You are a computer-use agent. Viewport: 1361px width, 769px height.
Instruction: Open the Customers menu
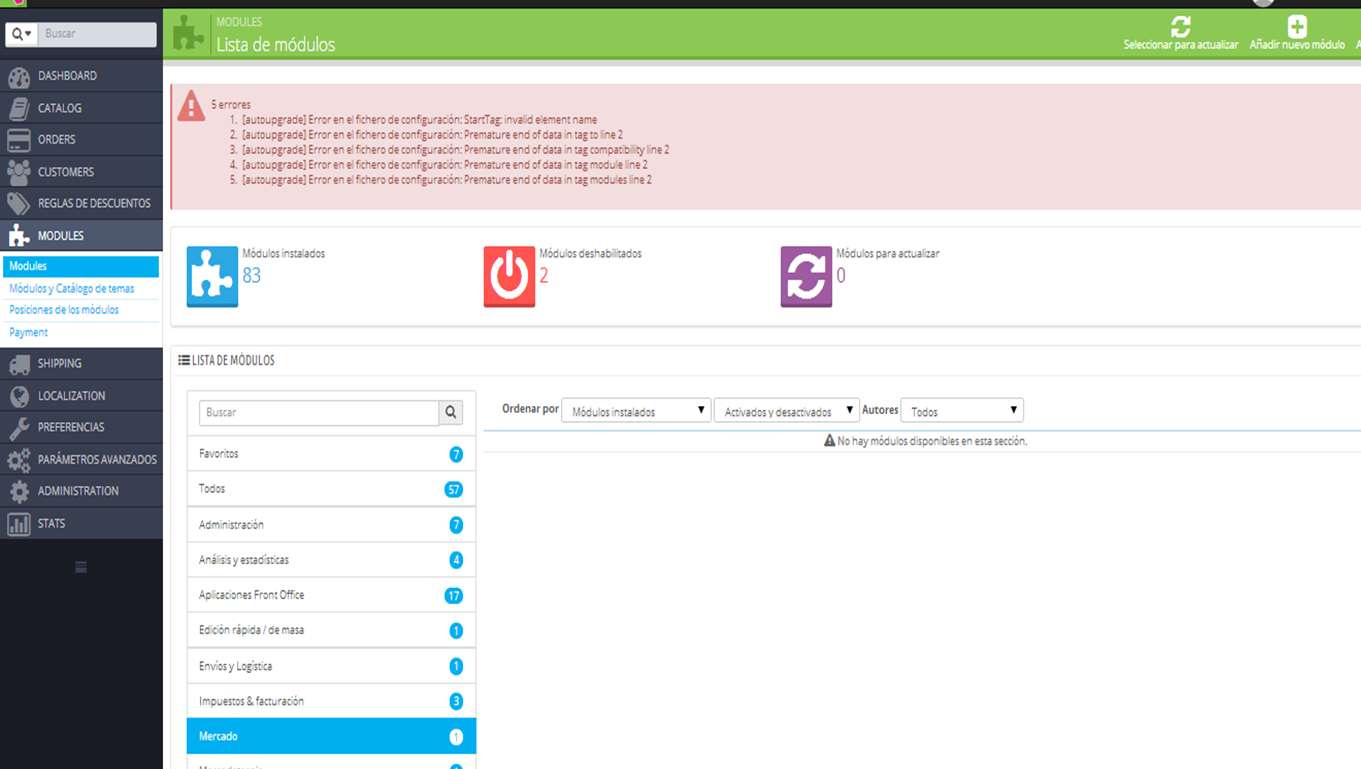tap(81, 172)
